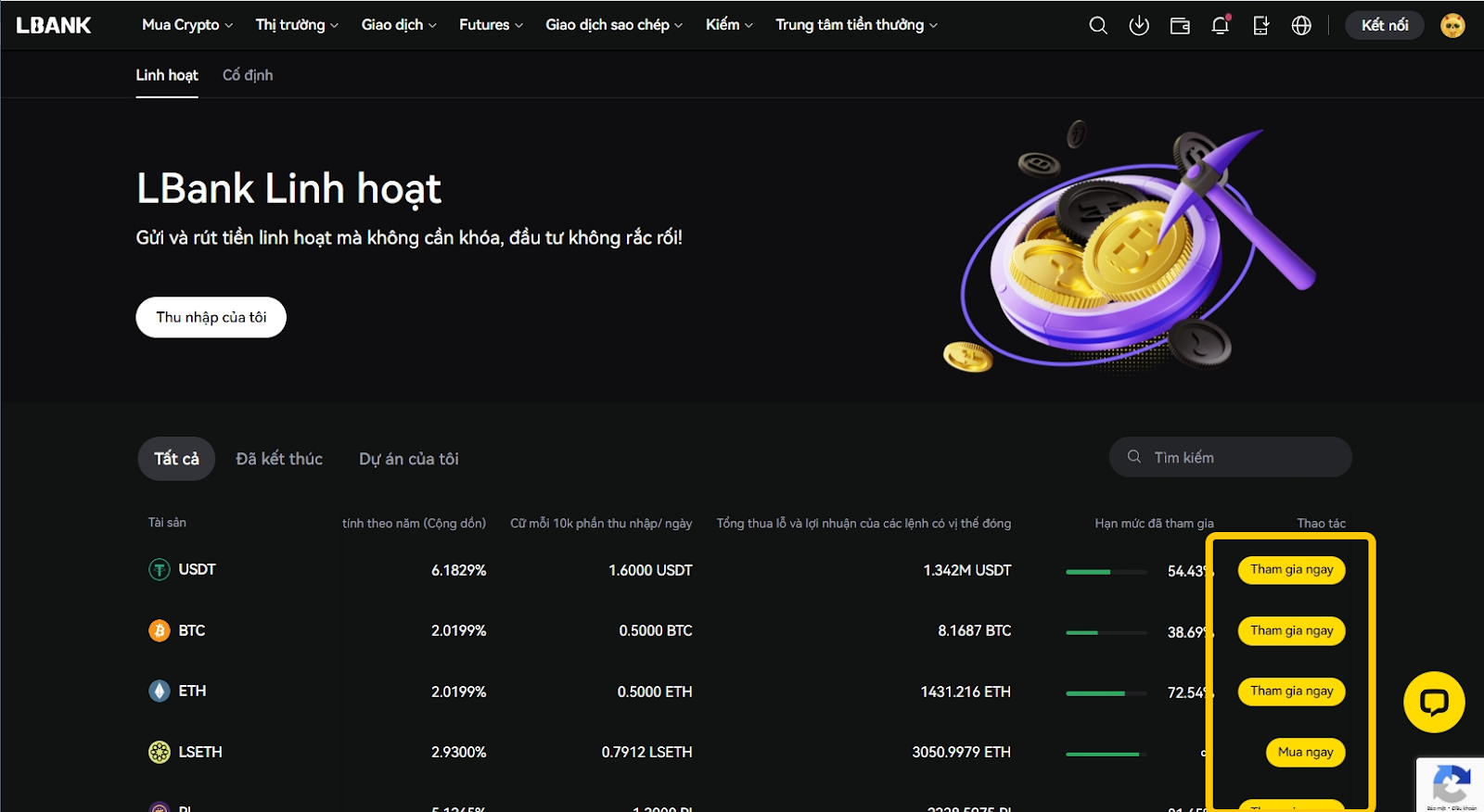The width and height of the screenshot is (1484, 812).
Task: Click the ETH participation progress bar
Action: click(1107, 693)
